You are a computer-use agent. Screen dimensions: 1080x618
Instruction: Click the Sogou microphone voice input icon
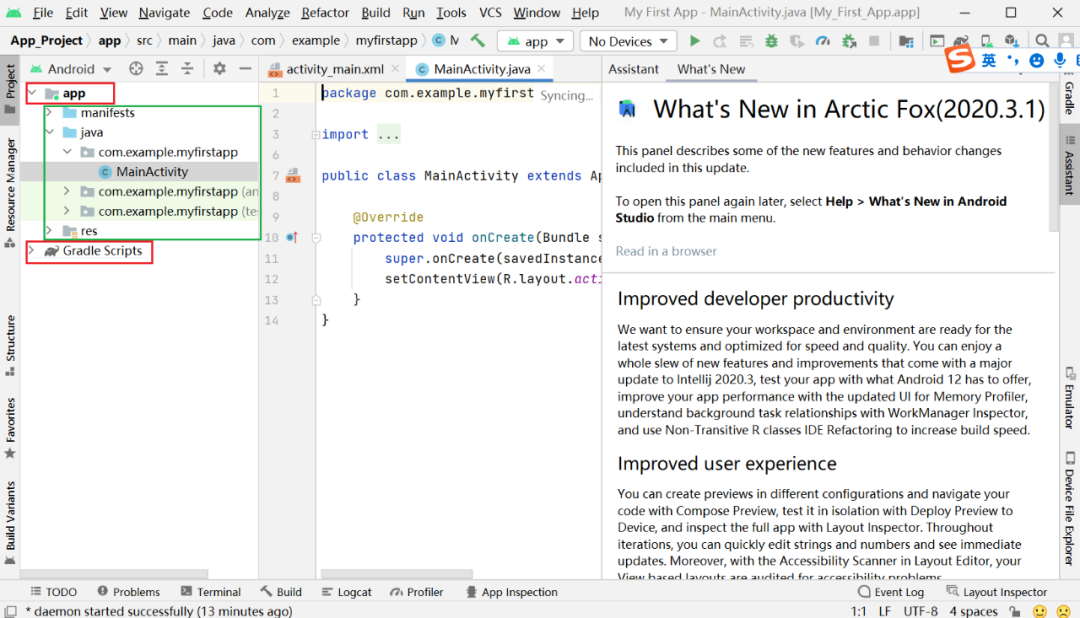tap(1060, 61)
